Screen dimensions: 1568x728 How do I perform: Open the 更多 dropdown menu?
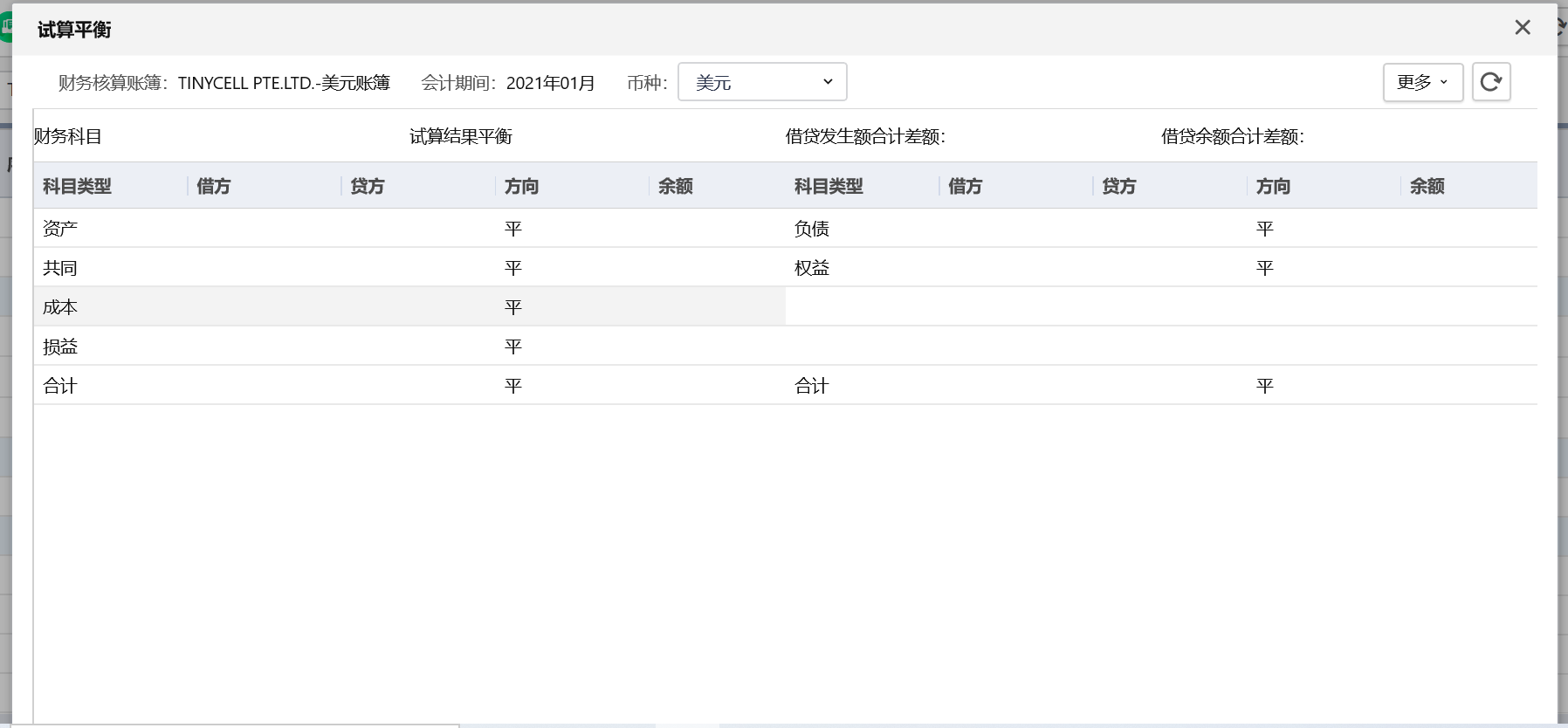pyautogui.click(x=1422, y=82)
